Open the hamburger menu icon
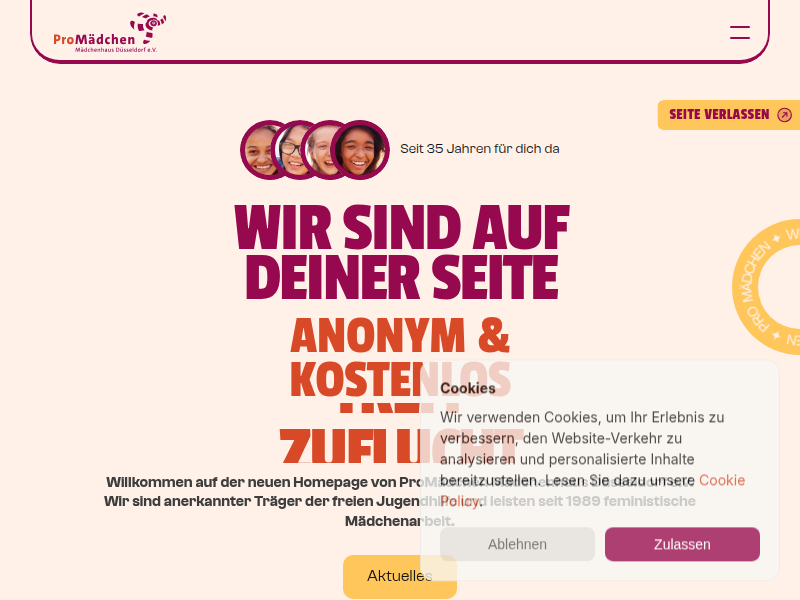This screenshot has width=800, height=600. (x=739, y=33)
